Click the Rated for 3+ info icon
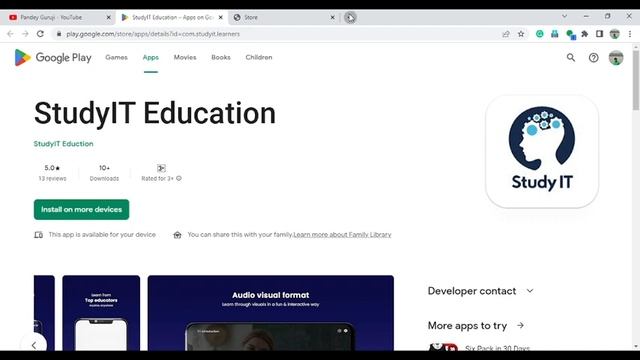640x360 pixels. click(179, 178)
